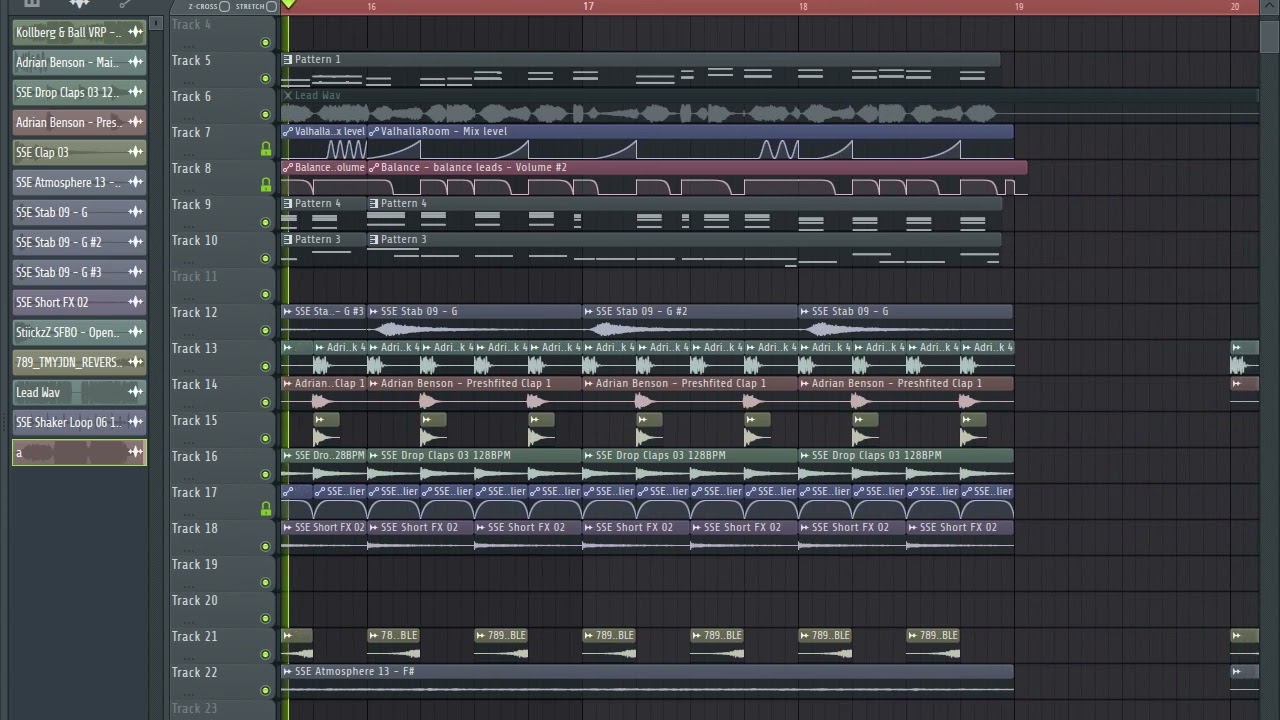The width and height of the screenshot is (1280, 720).
Task: Mute Track 12 using its green LED
Action: (265, 330)
